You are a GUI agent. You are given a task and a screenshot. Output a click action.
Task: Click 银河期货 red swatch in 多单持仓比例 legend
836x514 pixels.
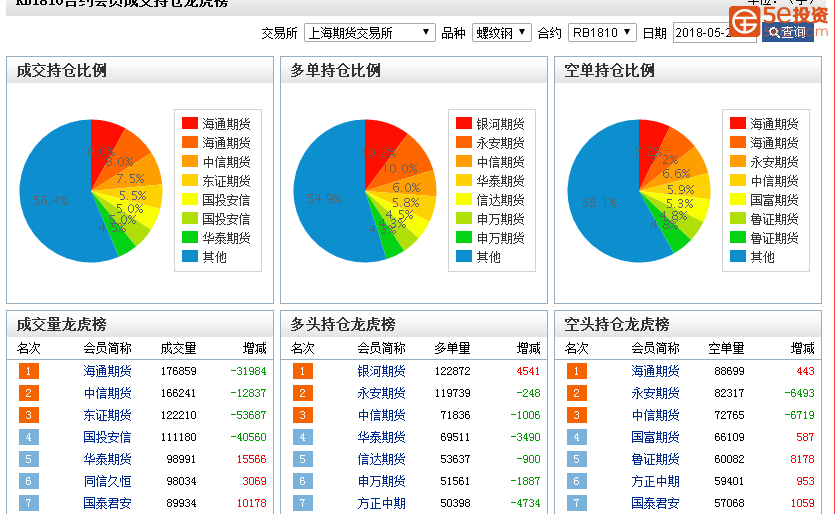click(464, 124)
